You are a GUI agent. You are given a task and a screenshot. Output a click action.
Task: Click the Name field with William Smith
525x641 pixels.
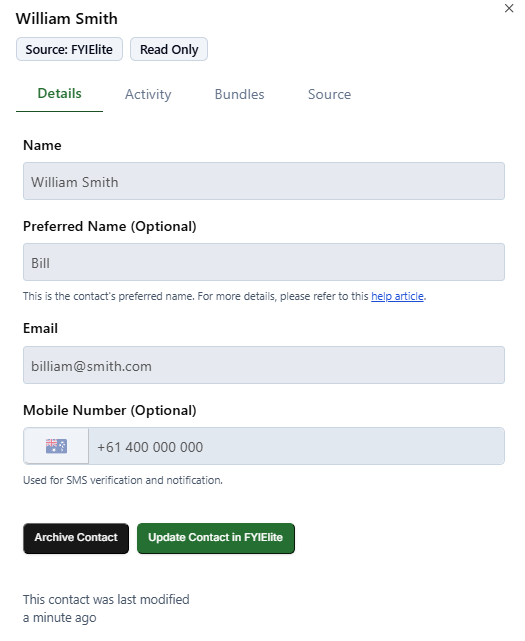[x=264, y=181]
